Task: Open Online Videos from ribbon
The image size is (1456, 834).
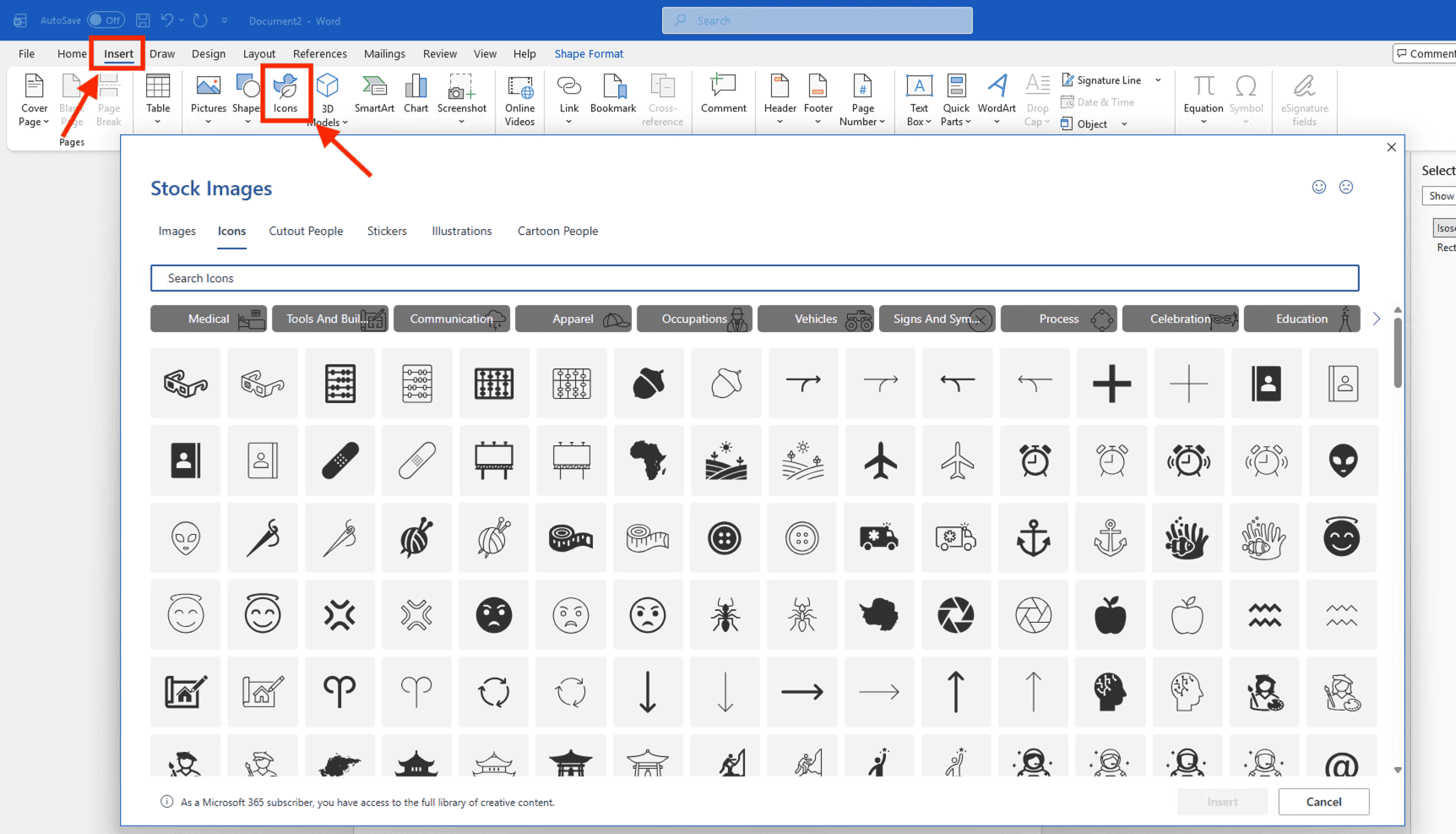Action: coord(519,100)
